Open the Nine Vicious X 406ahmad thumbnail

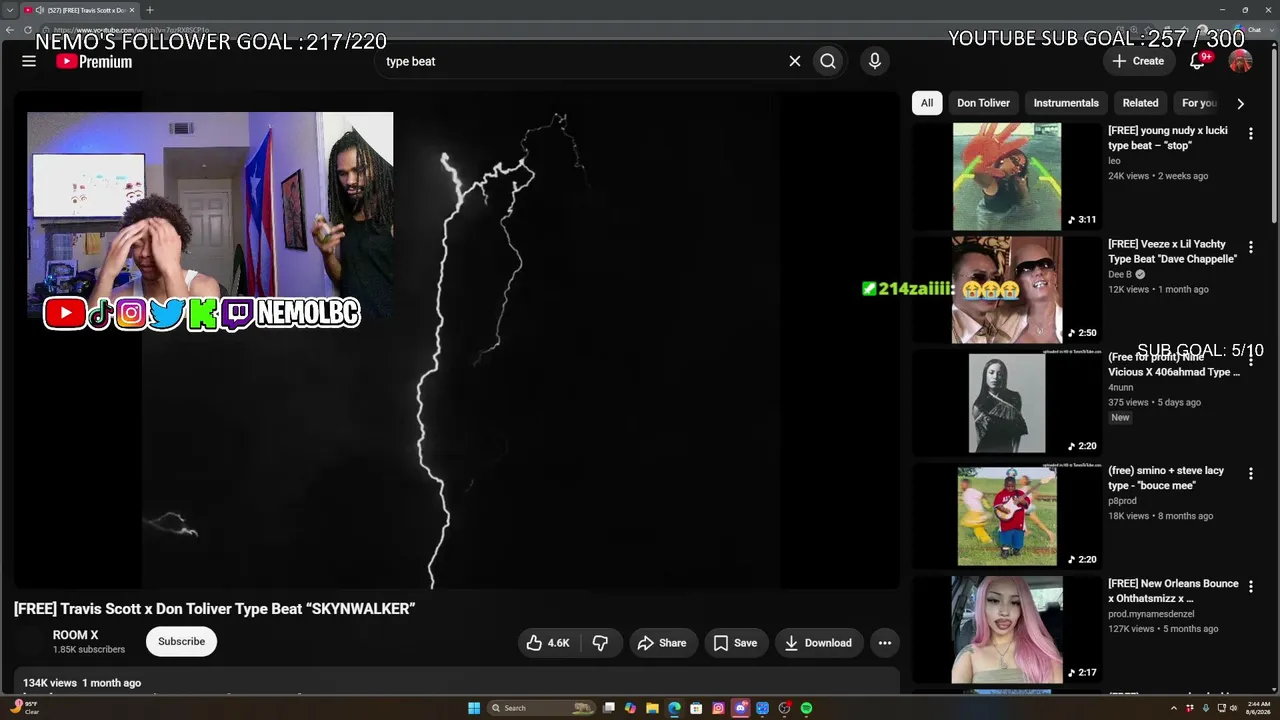tap(1007, 403)
